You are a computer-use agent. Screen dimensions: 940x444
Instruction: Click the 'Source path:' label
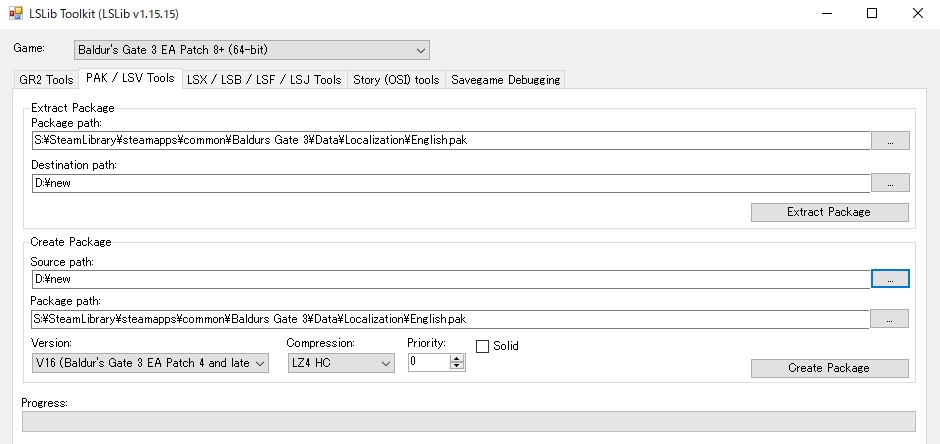click(x=62, y=262)
